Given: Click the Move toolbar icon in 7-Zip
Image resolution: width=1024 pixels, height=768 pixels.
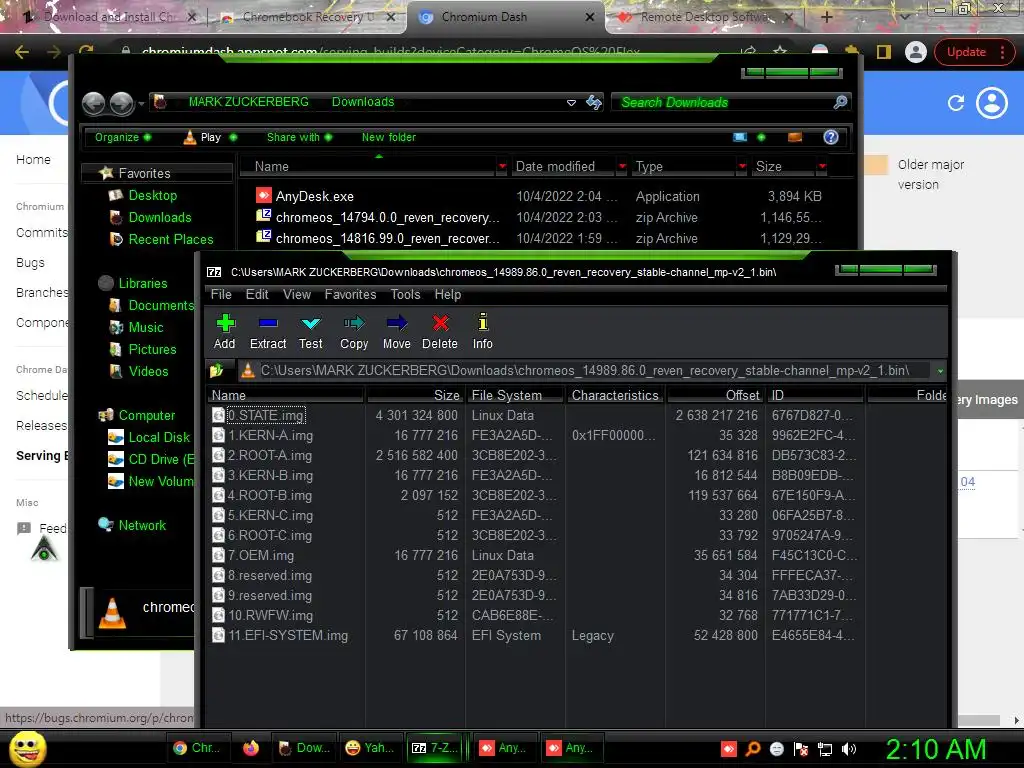Looking at the screenshot, I should pos(396,331).
